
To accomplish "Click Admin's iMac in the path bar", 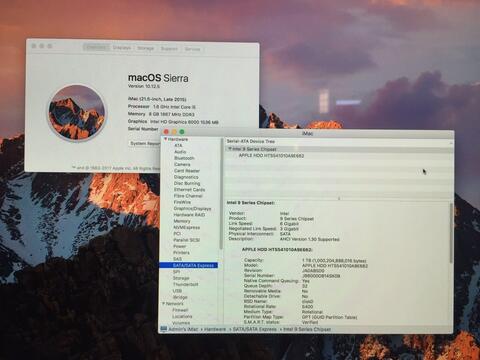I will click(183, 329).
